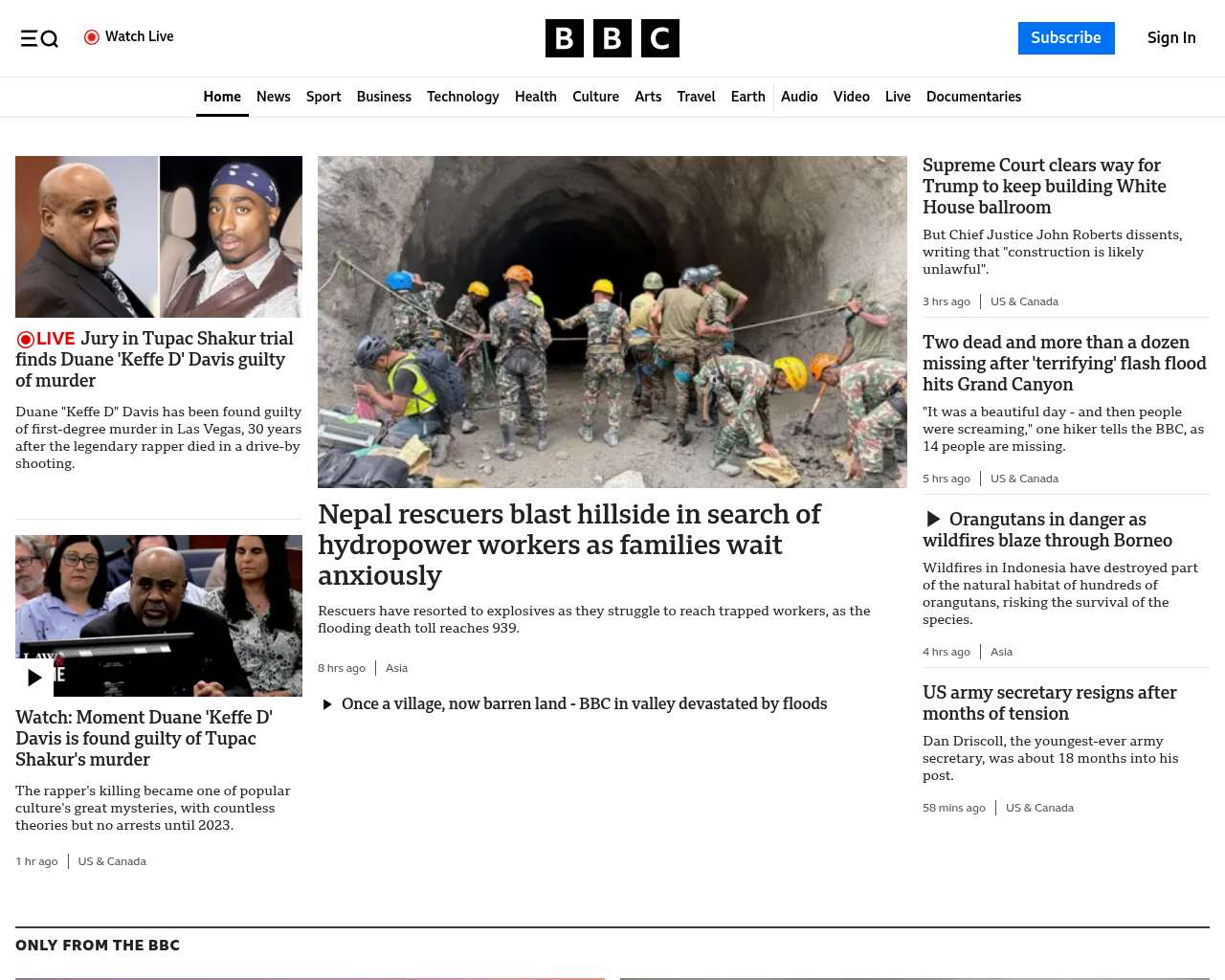Play the Keffe D verdict video
This screenshot has width=1225, height=980.
point(34,678)
